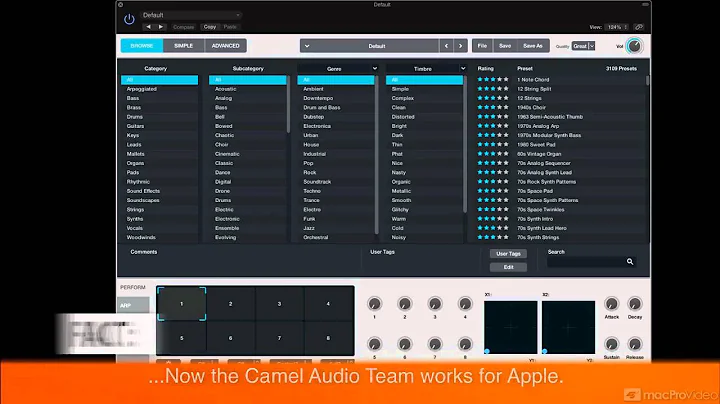Select the Warm timbre
This screenshot has width=720, height=404.
(424, 219)
